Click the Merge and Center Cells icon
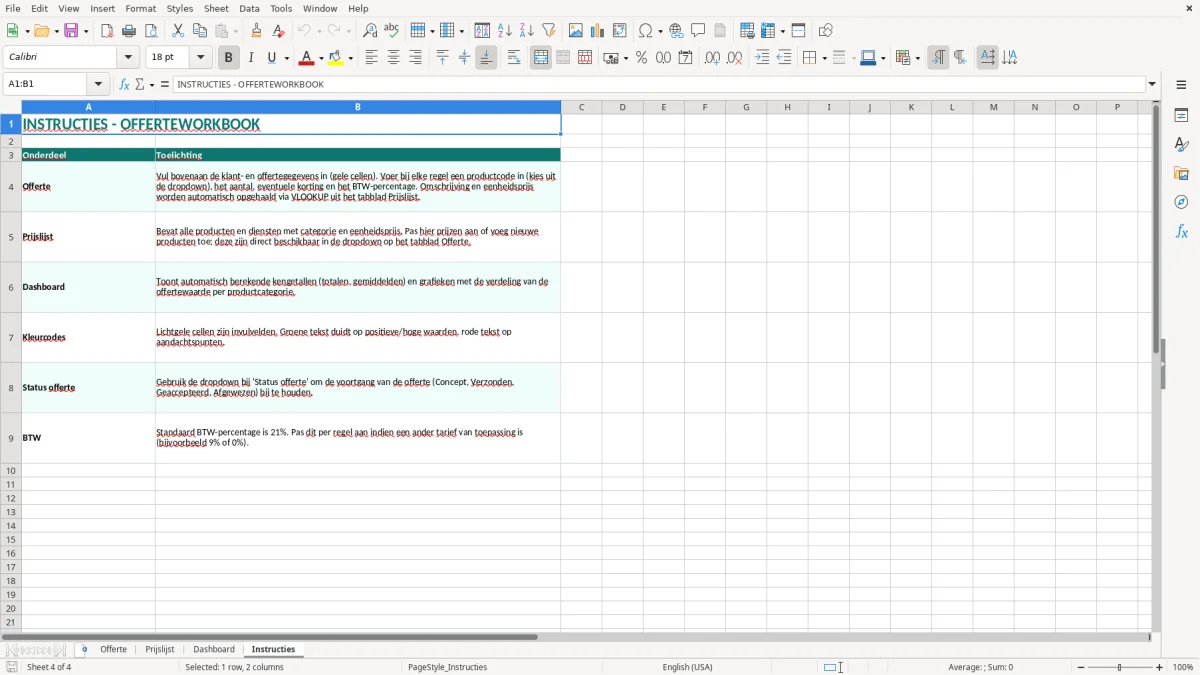 click(541, 58)
